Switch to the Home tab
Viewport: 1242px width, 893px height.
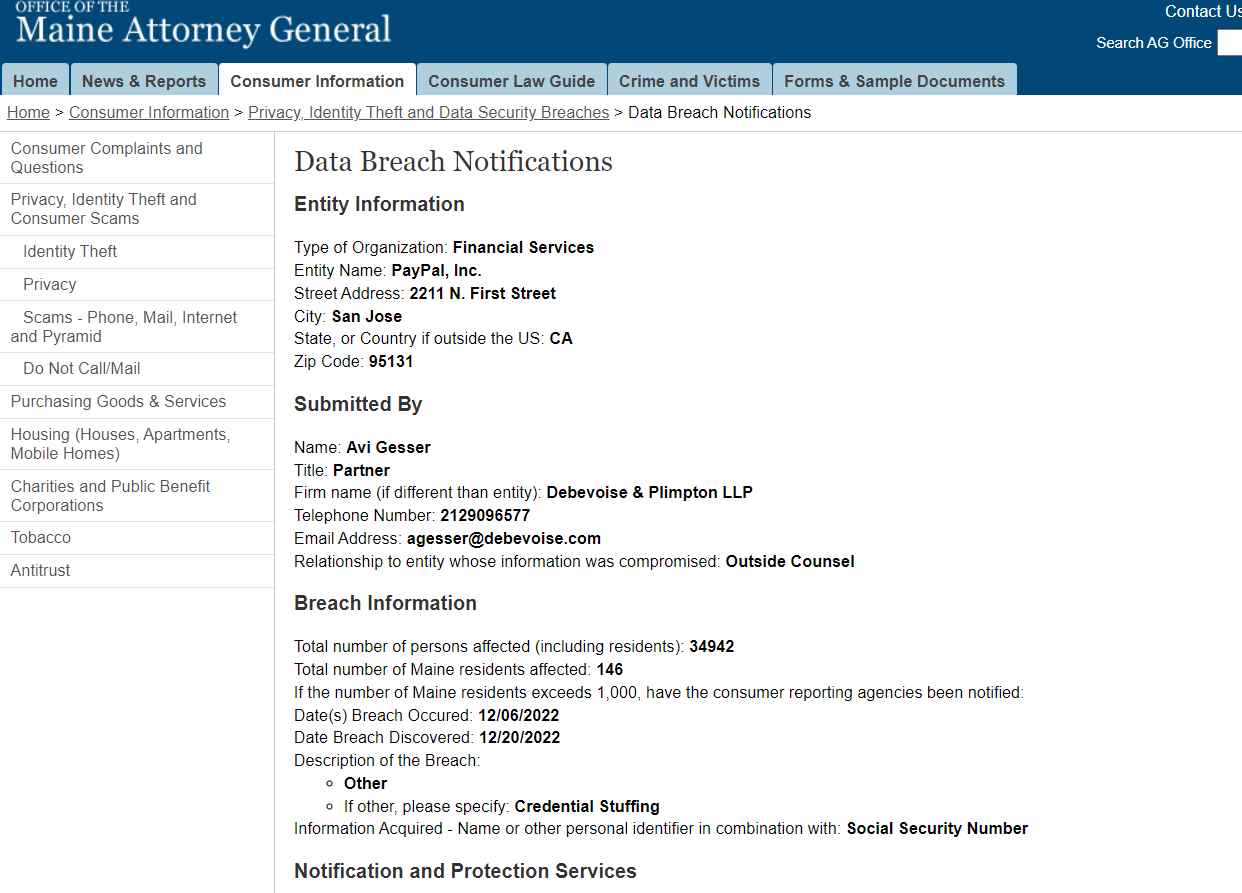(35, 79)
